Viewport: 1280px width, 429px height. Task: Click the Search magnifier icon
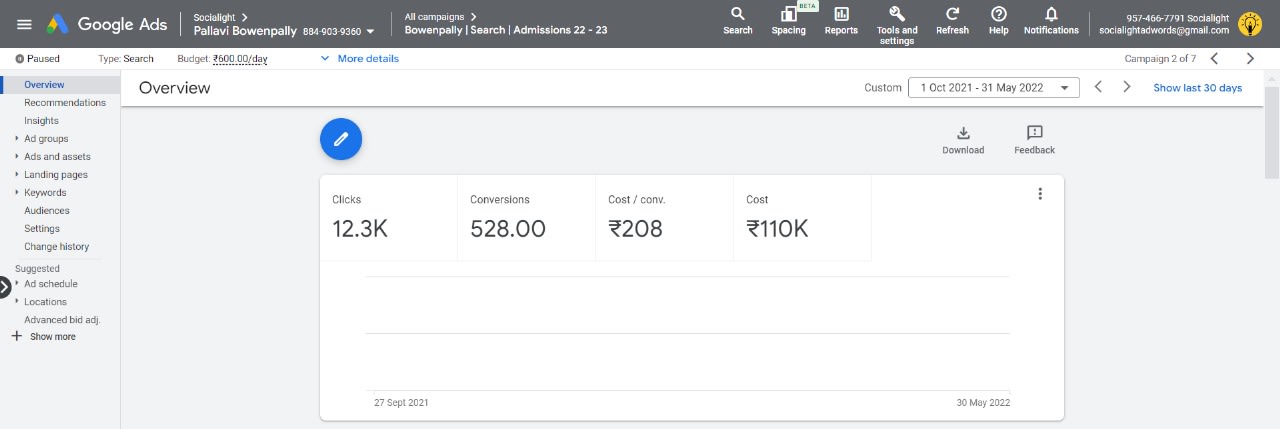737,15
